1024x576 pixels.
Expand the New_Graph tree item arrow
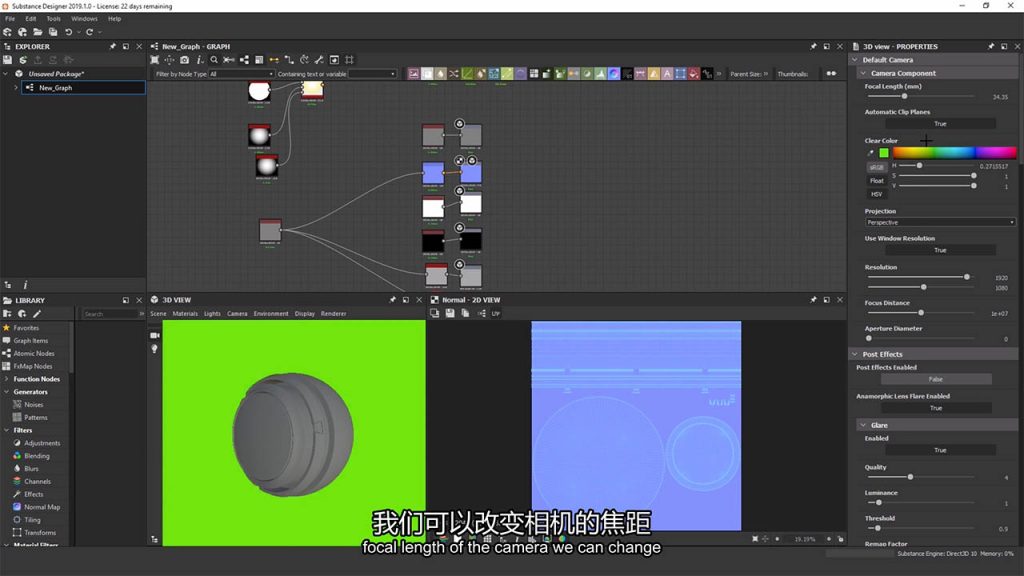tap(16, 88)
